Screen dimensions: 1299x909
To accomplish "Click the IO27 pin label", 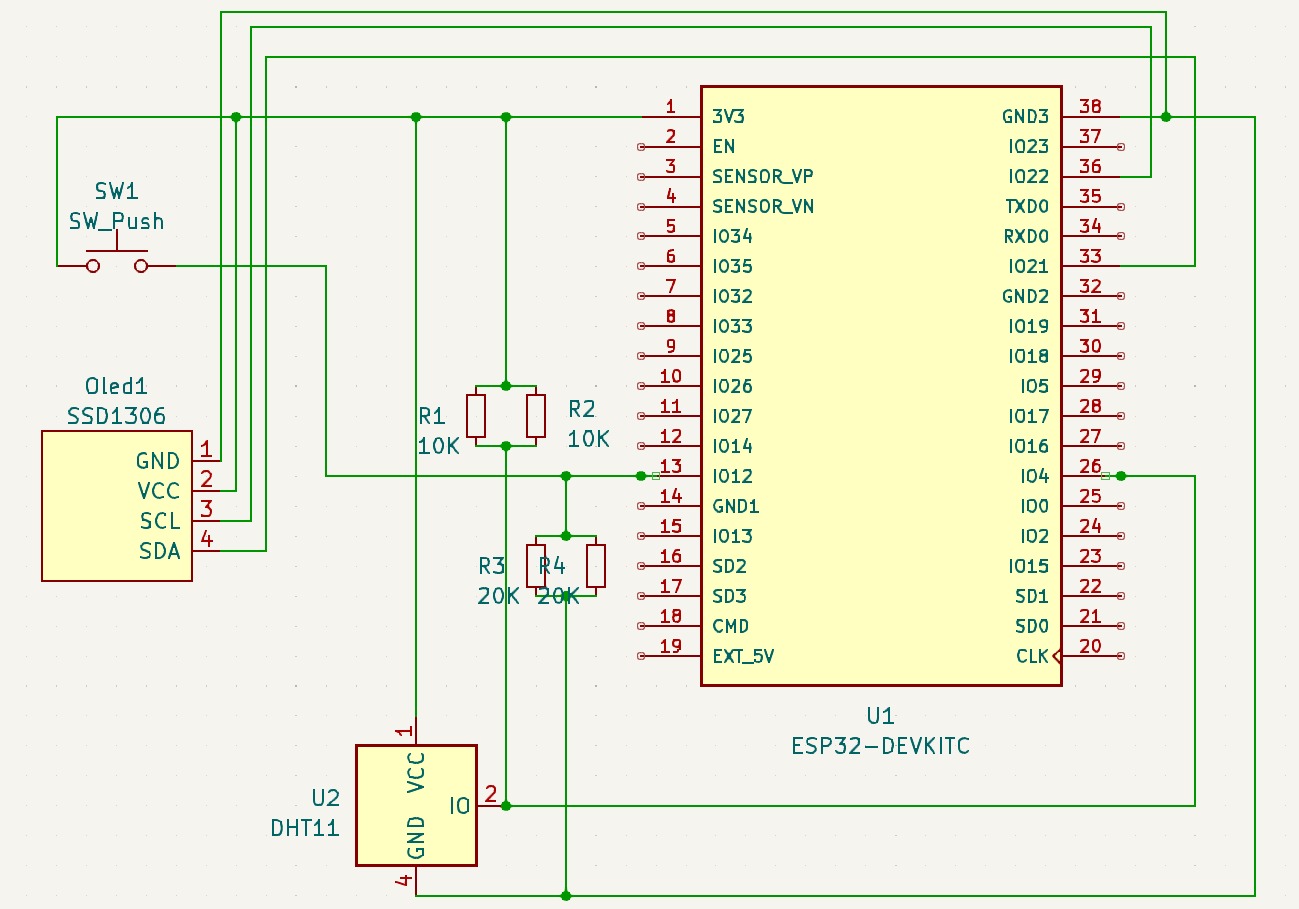I will (x=732, y=416).
